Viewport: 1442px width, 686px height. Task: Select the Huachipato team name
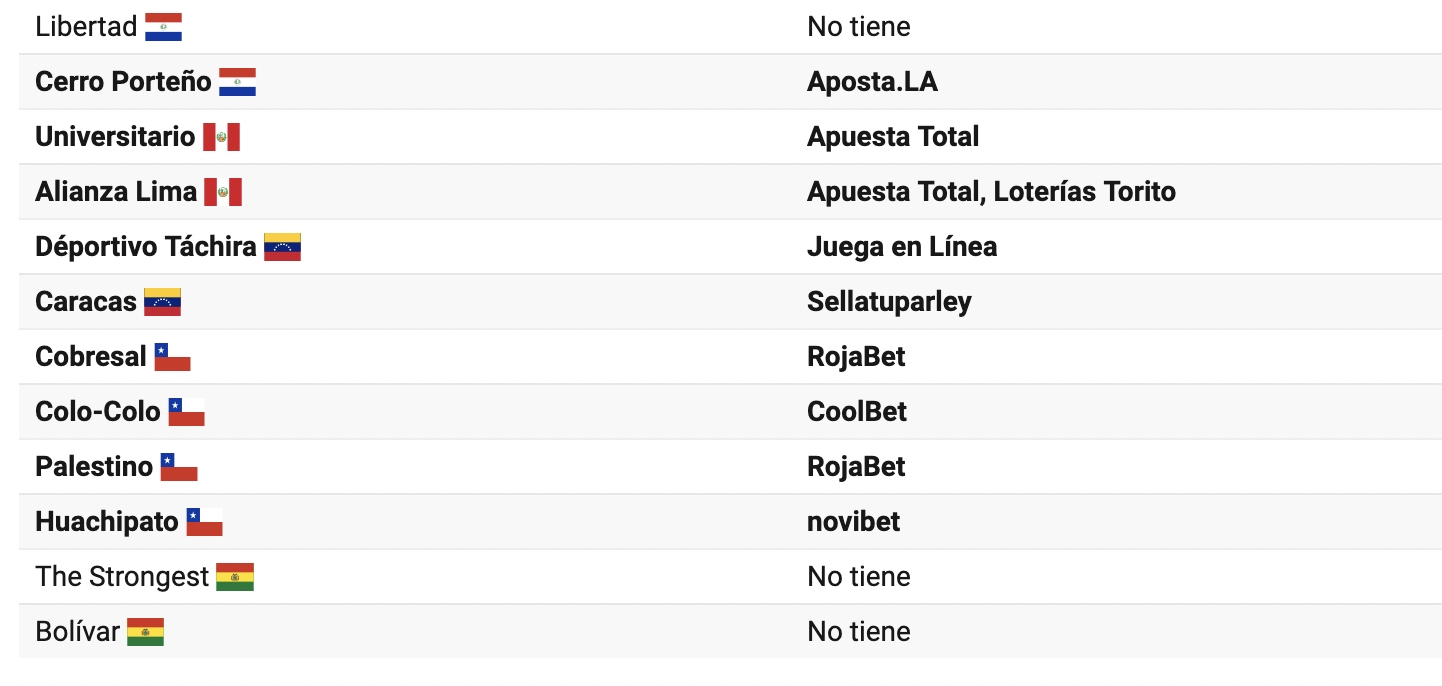coord(107,522)
